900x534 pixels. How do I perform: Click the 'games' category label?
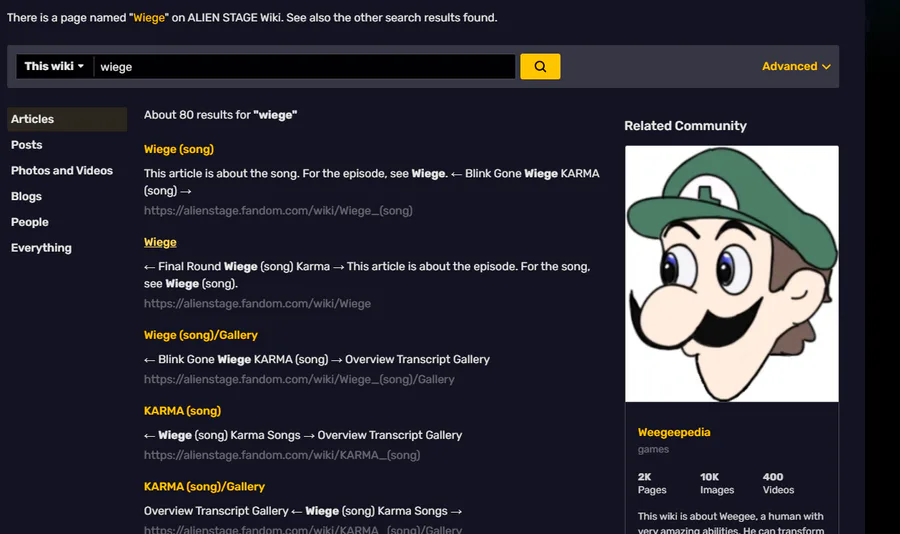[x=653, y=449]
